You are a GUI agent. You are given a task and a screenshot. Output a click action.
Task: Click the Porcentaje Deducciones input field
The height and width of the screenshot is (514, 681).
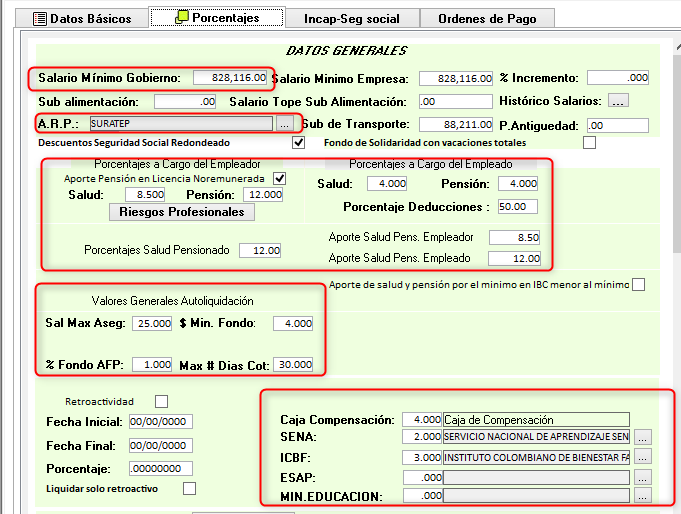click(x=518, y=207)
